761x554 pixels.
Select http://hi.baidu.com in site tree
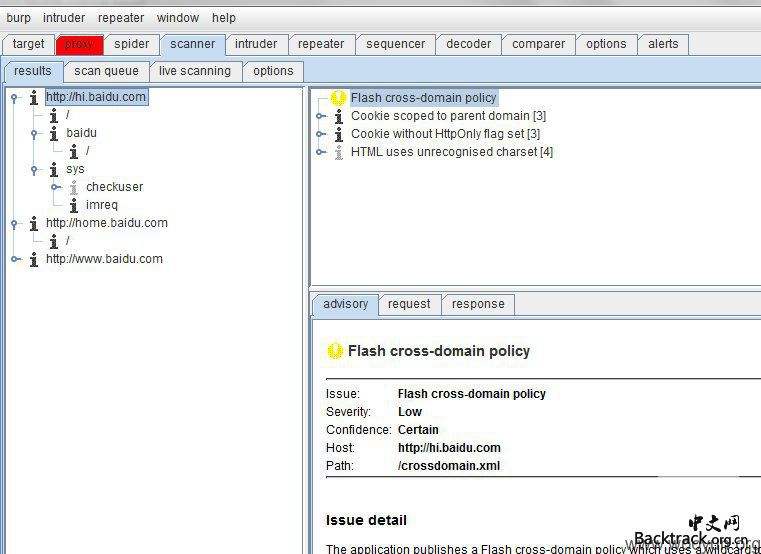96,97
